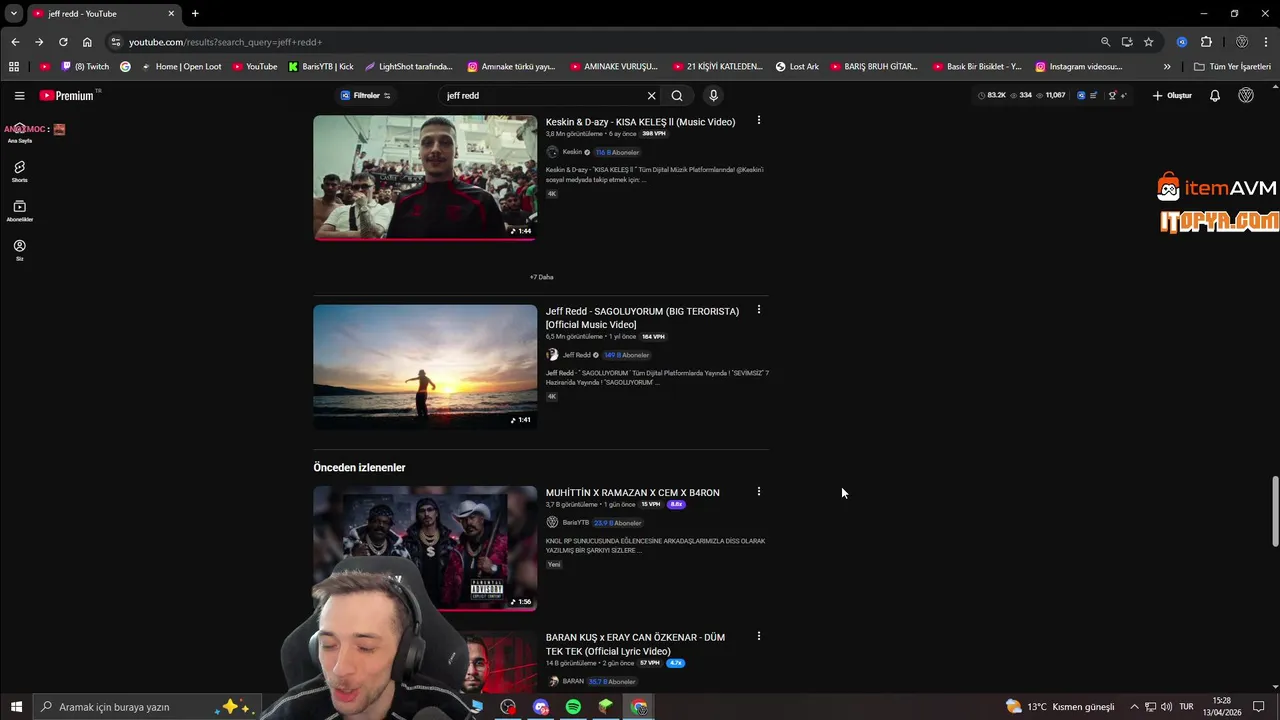
Task: Click the Windows taskbar search box
Action: [x=147, y=707]
